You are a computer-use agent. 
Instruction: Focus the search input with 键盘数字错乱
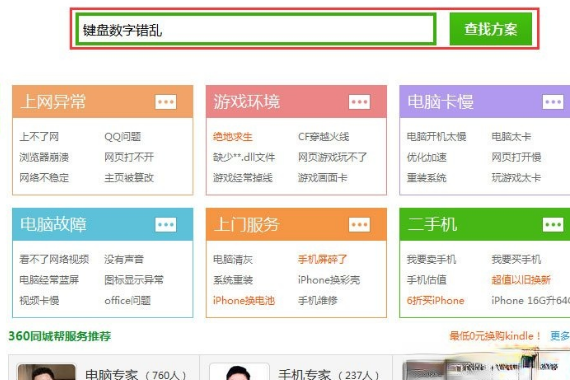click(256, 29)
